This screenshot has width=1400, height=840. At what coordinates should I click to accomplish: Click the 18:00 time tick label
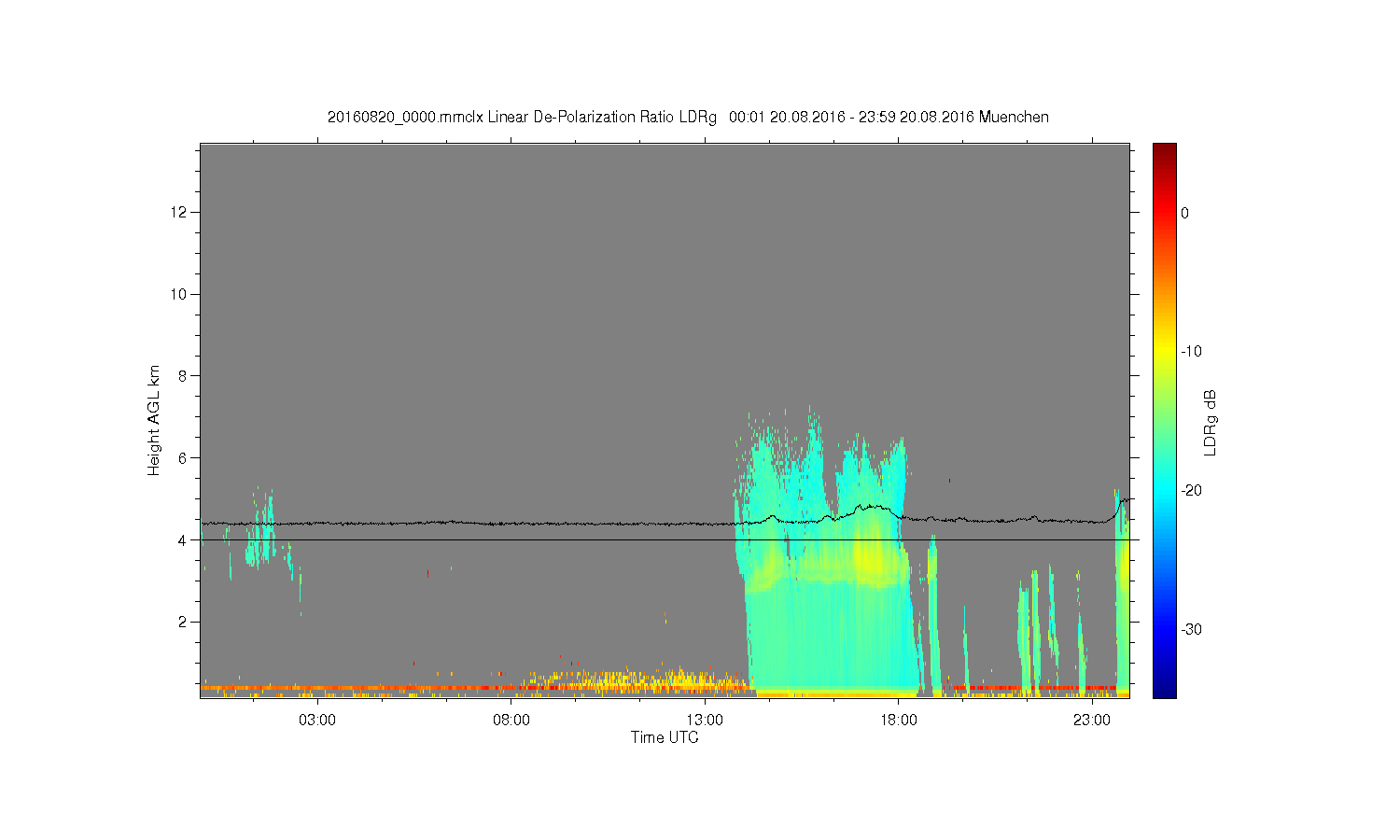click(x=898, y=721)
